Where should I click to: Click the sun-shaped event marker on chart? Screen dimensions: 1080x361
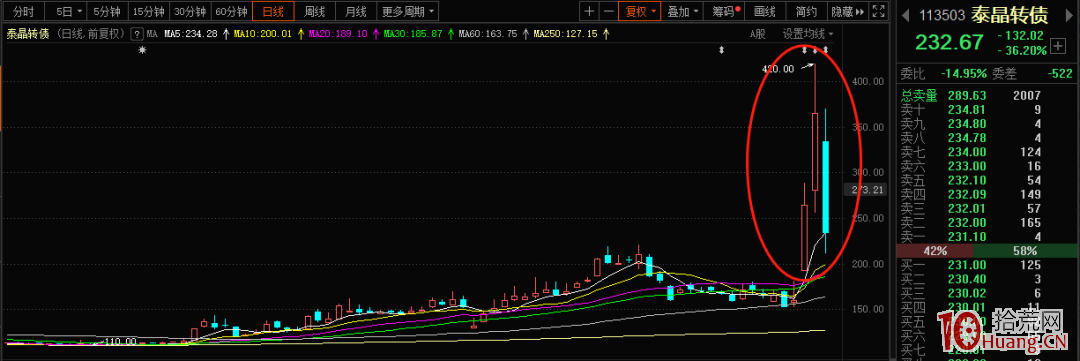tap(143, 50)
